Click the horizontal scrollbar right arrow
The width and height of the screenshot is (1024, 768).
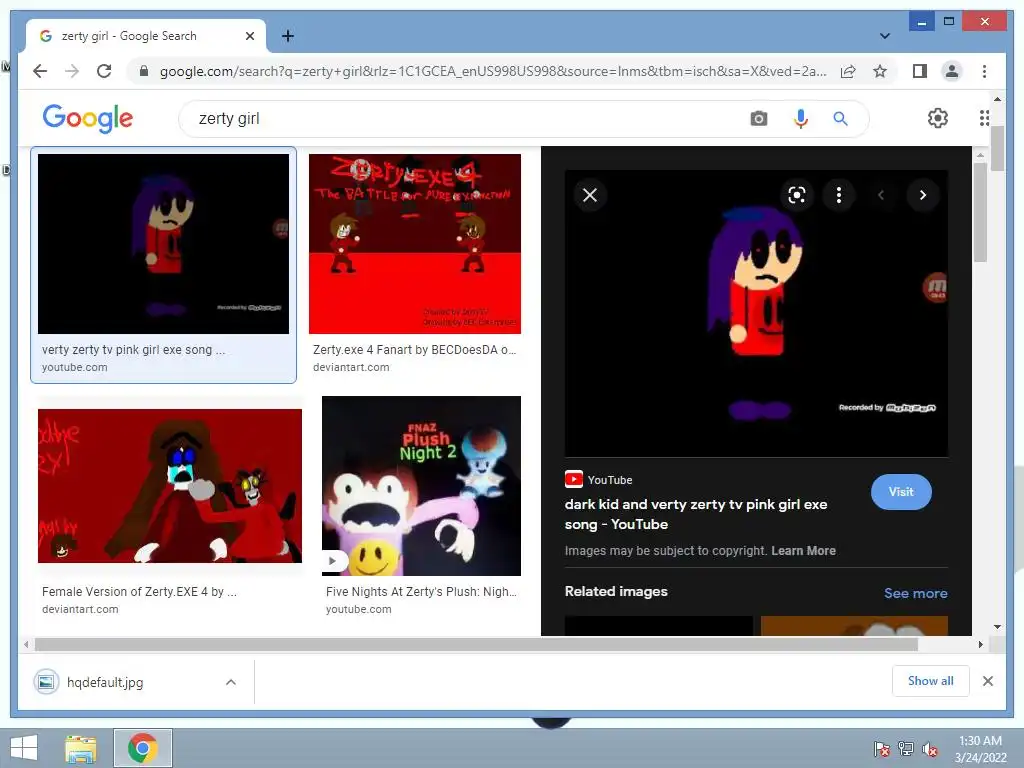click(980, 645)
